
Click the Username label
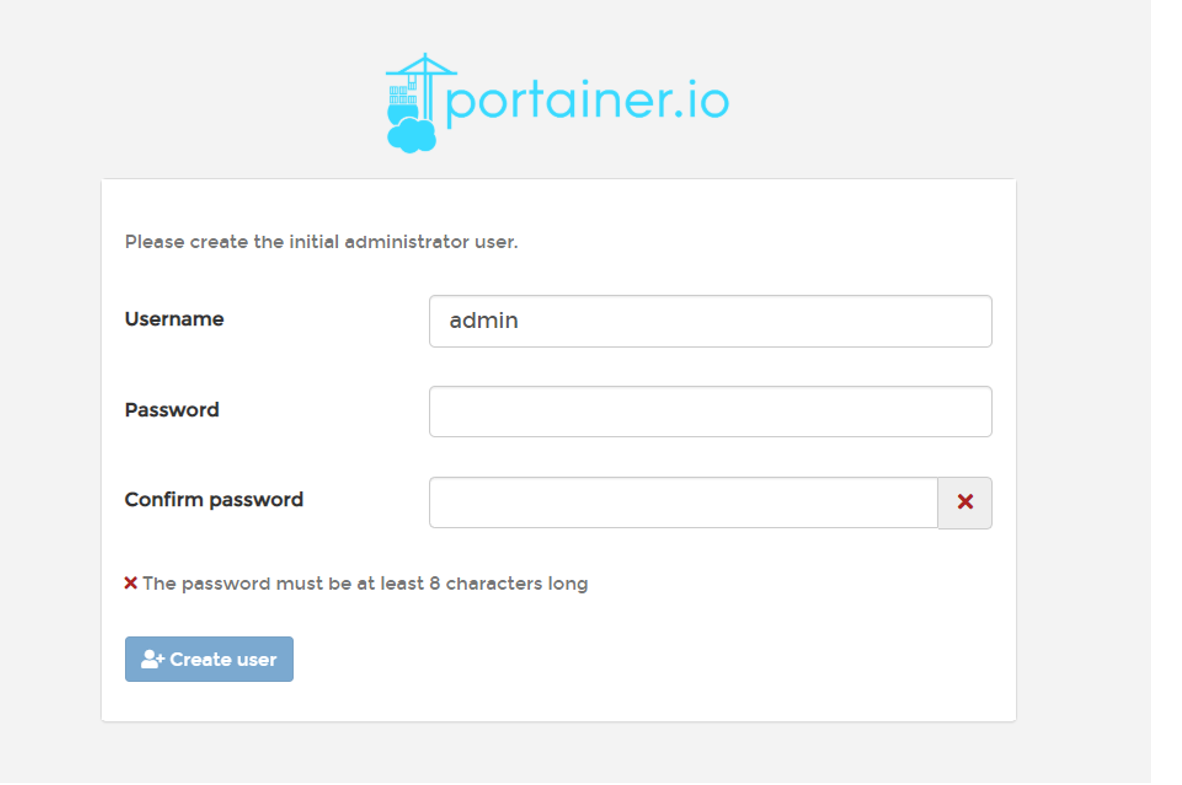[x=174, y=319]
